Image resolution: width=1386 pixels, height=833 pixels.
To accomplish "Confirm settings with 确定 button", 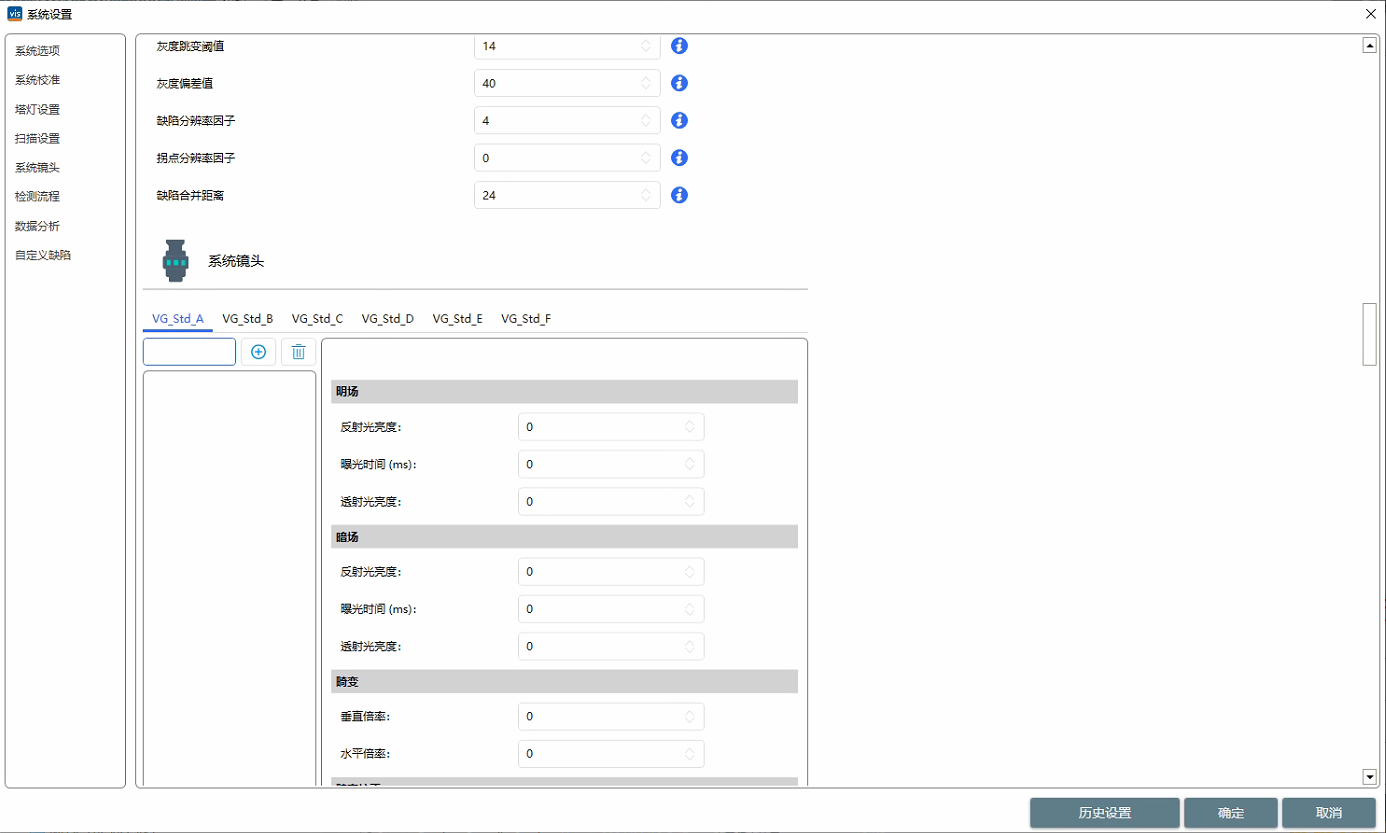I will point(1230,813).
